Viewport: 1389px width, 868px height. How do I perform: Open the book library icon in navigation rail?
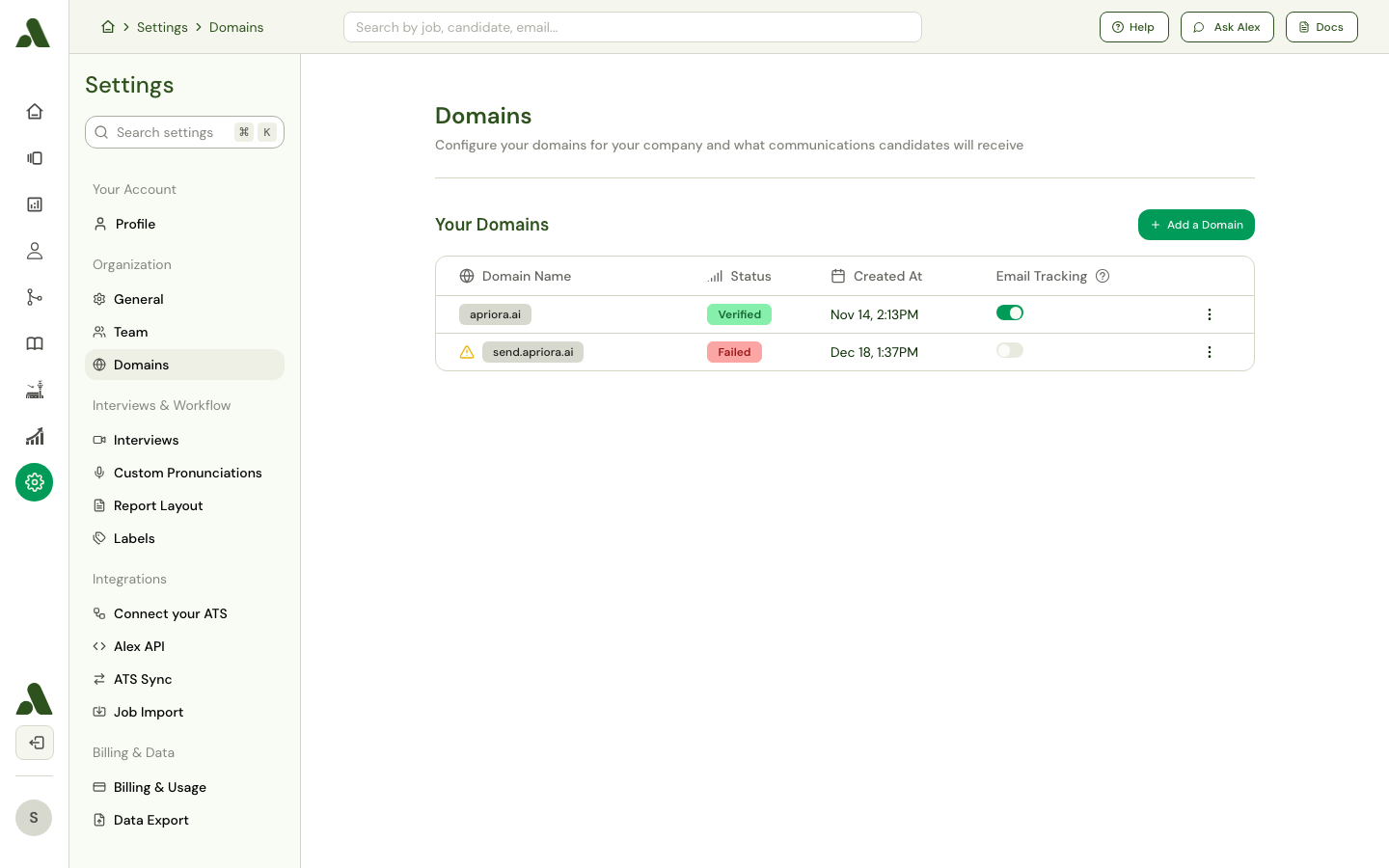[35, 343]
